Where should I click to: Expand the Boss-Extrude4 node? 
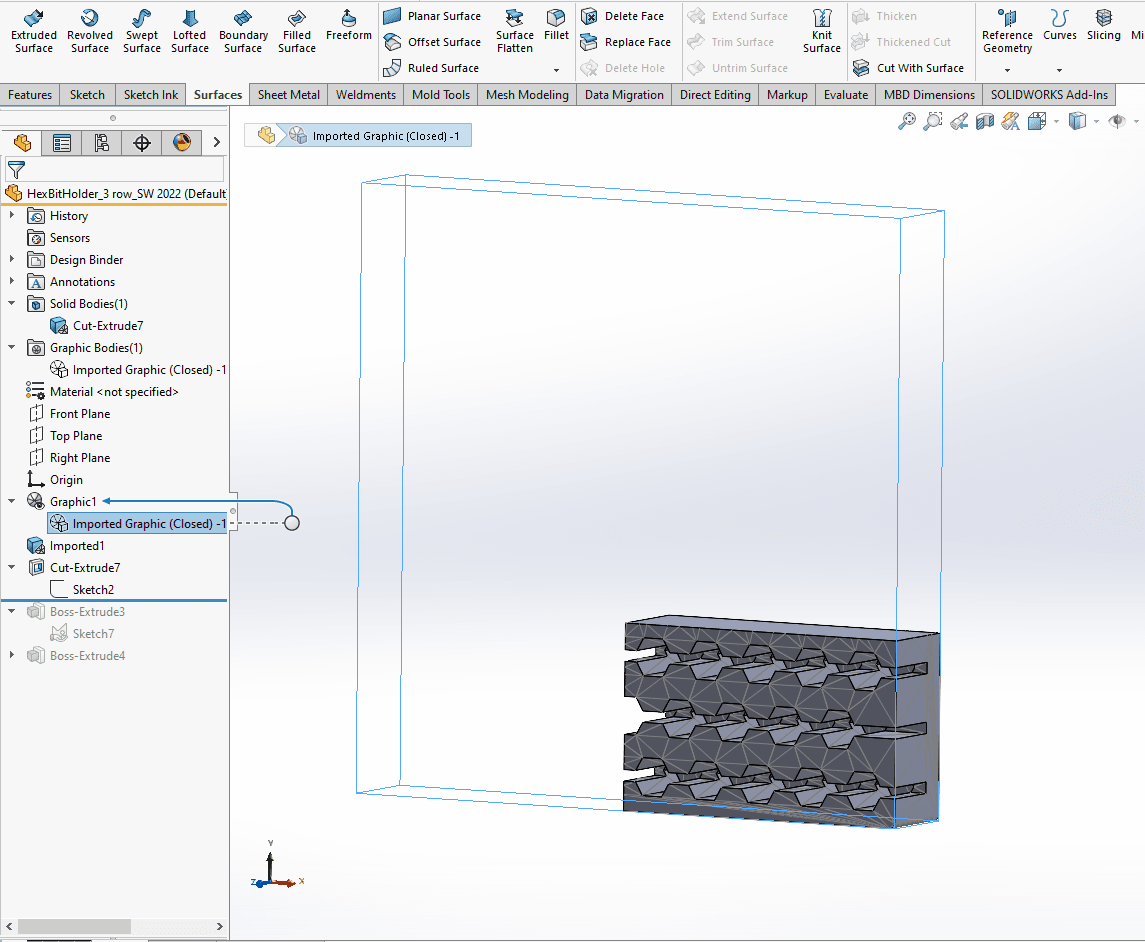click(12, 655)
